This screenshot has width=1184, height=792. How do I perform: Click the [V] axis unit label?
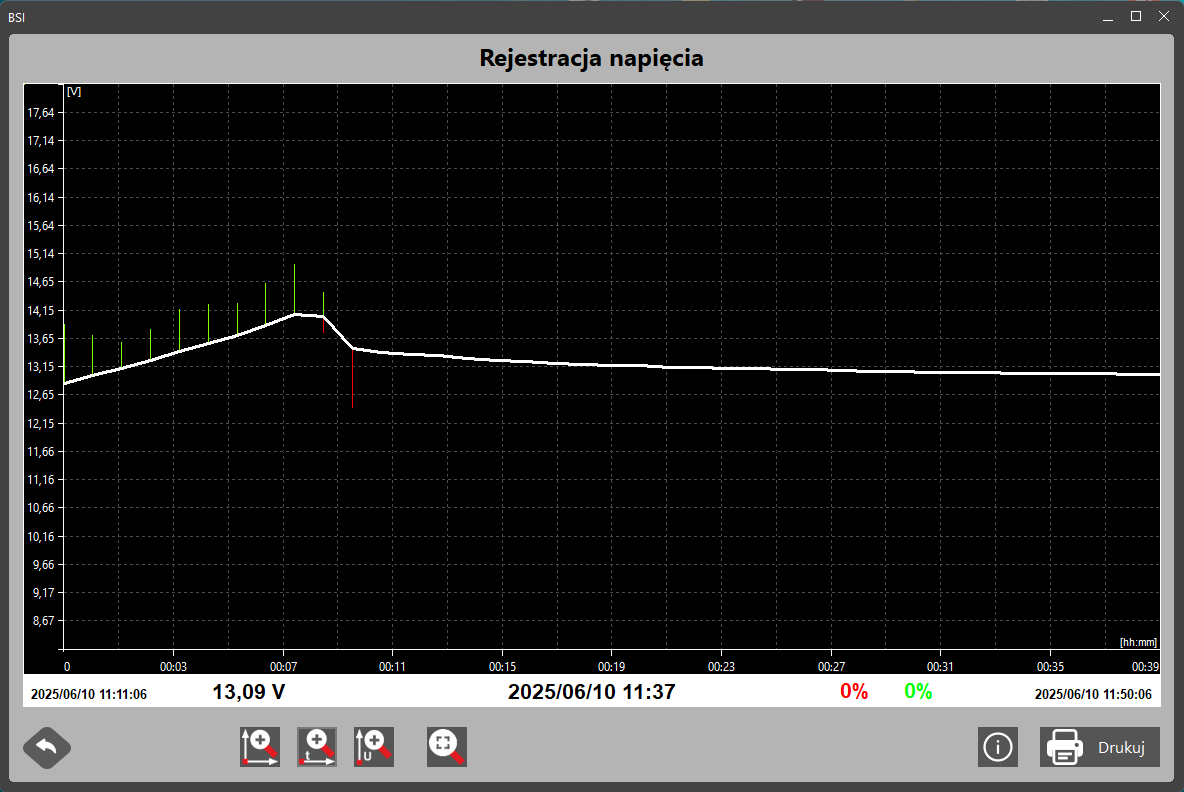point(72,90)
